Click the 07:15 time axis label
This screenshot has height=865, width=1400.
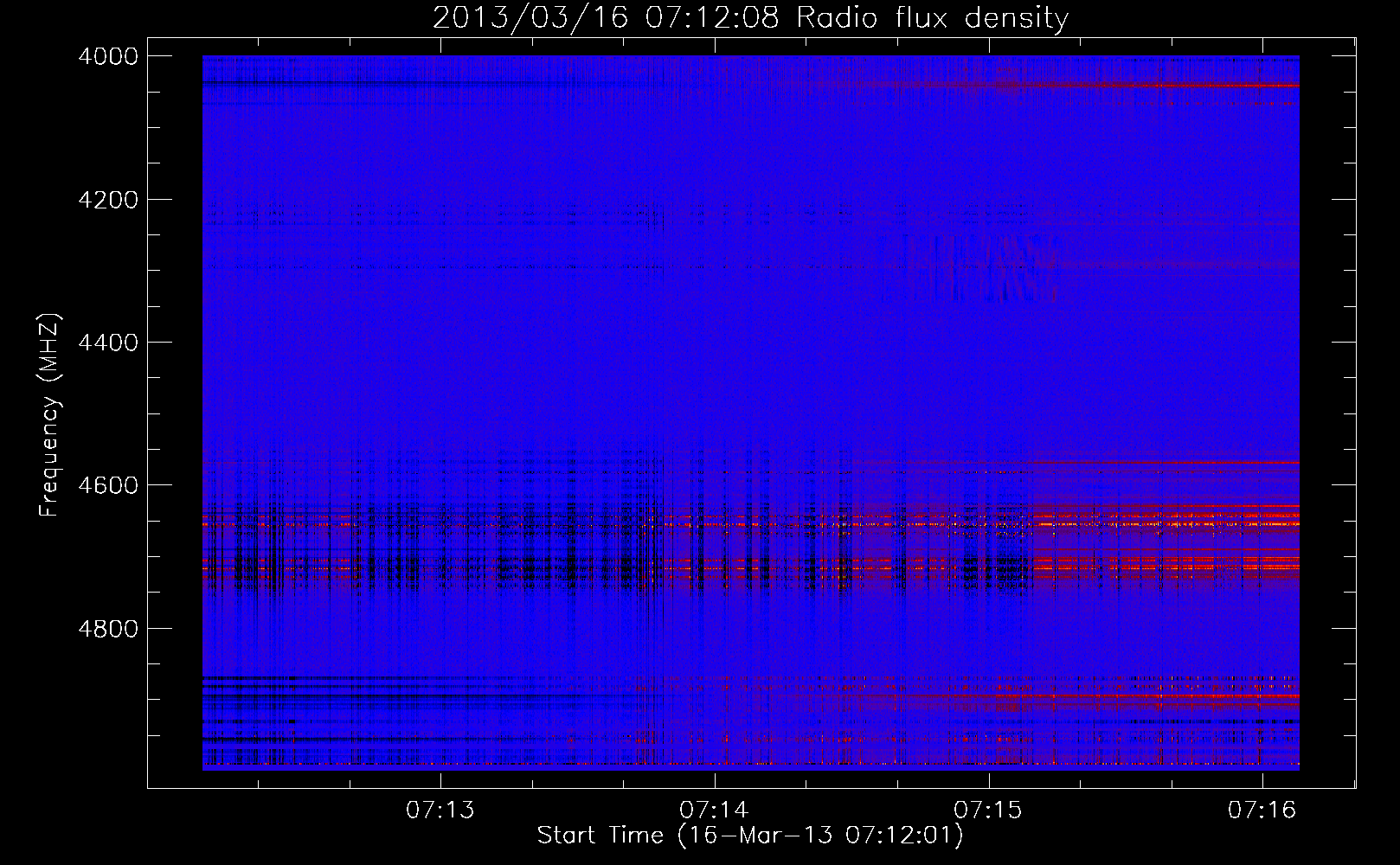click(x=988, y=810)
